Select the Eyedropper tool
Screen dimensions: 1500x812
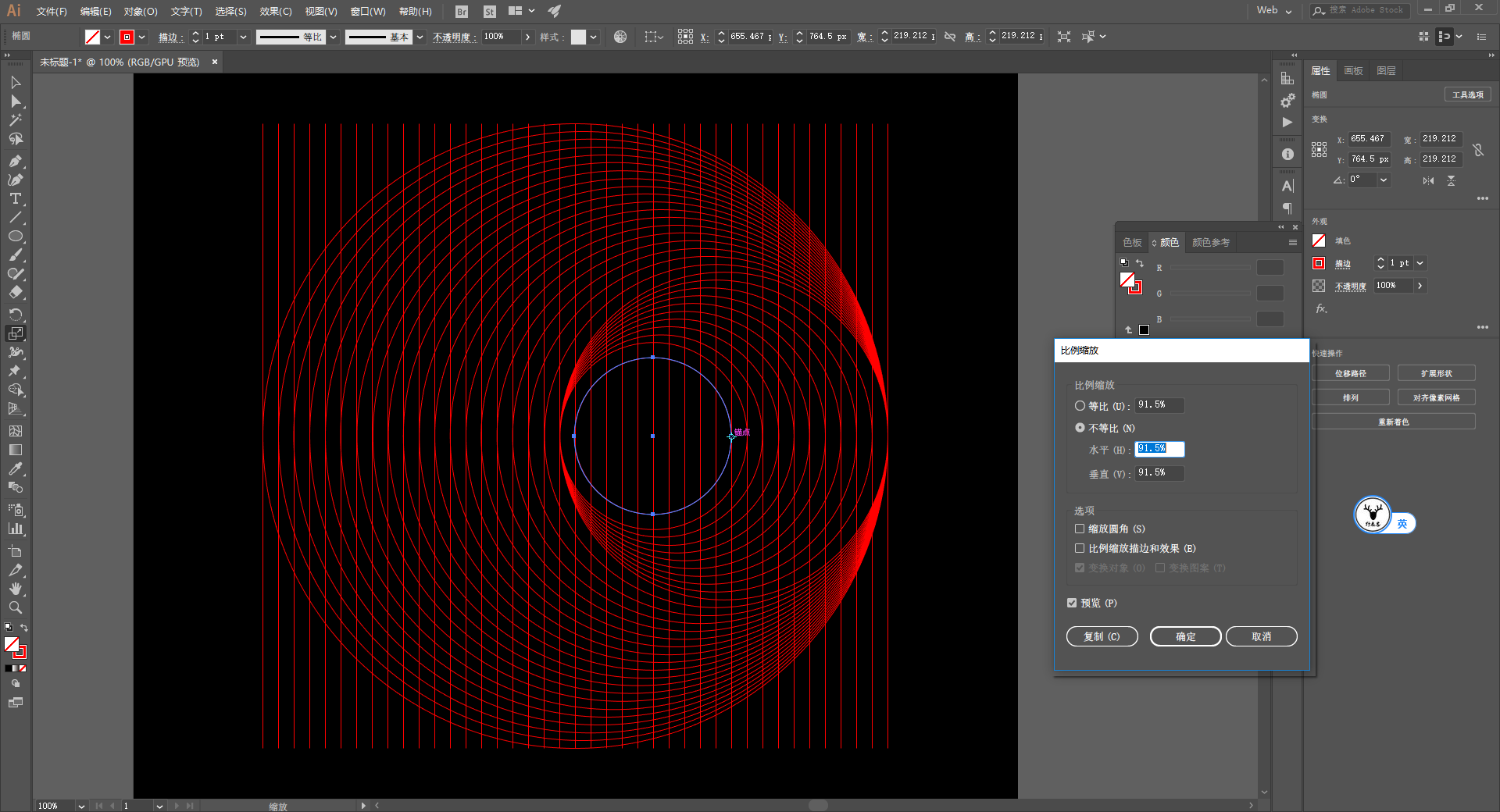(15, 468)
